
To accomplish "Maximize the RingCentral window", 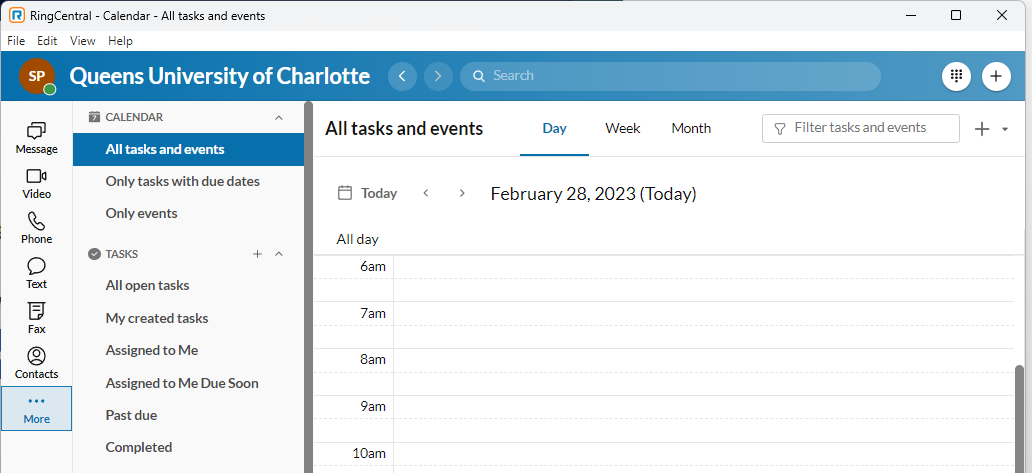I will coord(956,15).
